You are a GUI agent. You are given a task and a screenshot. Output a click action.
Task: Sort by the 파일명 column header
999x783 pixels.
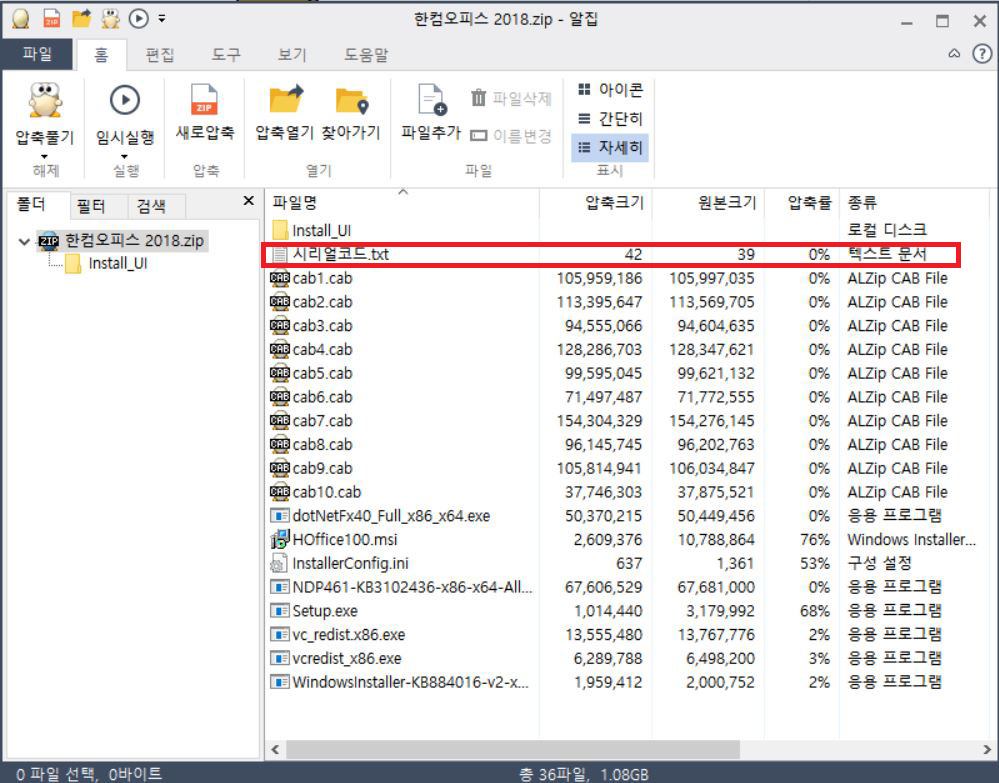[401, 203]
